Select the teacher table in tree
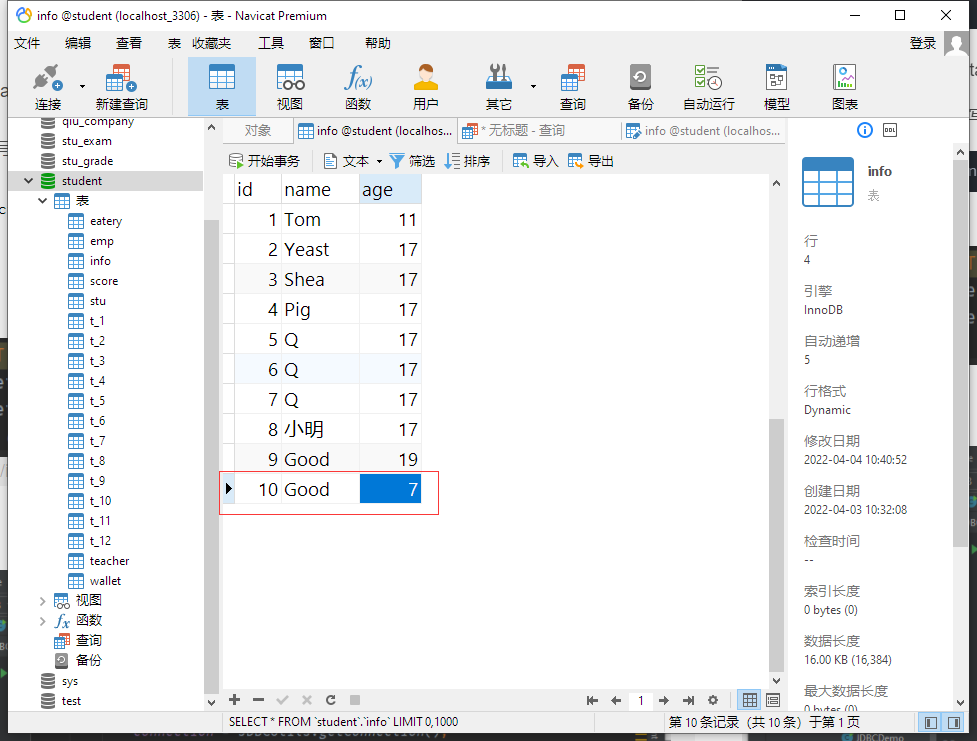 [x=109, y=561]
